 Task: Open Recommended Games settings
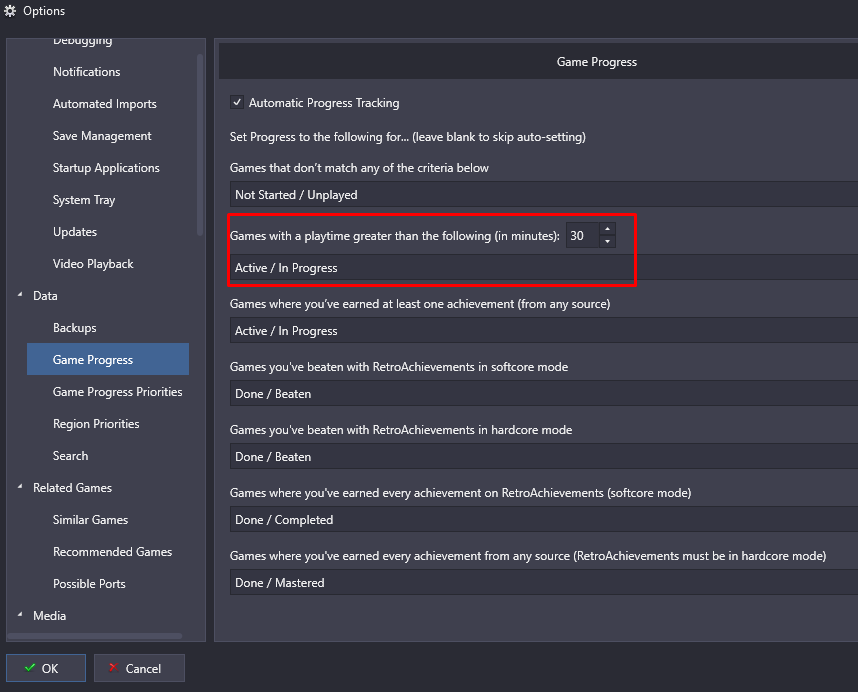(112, 552)
